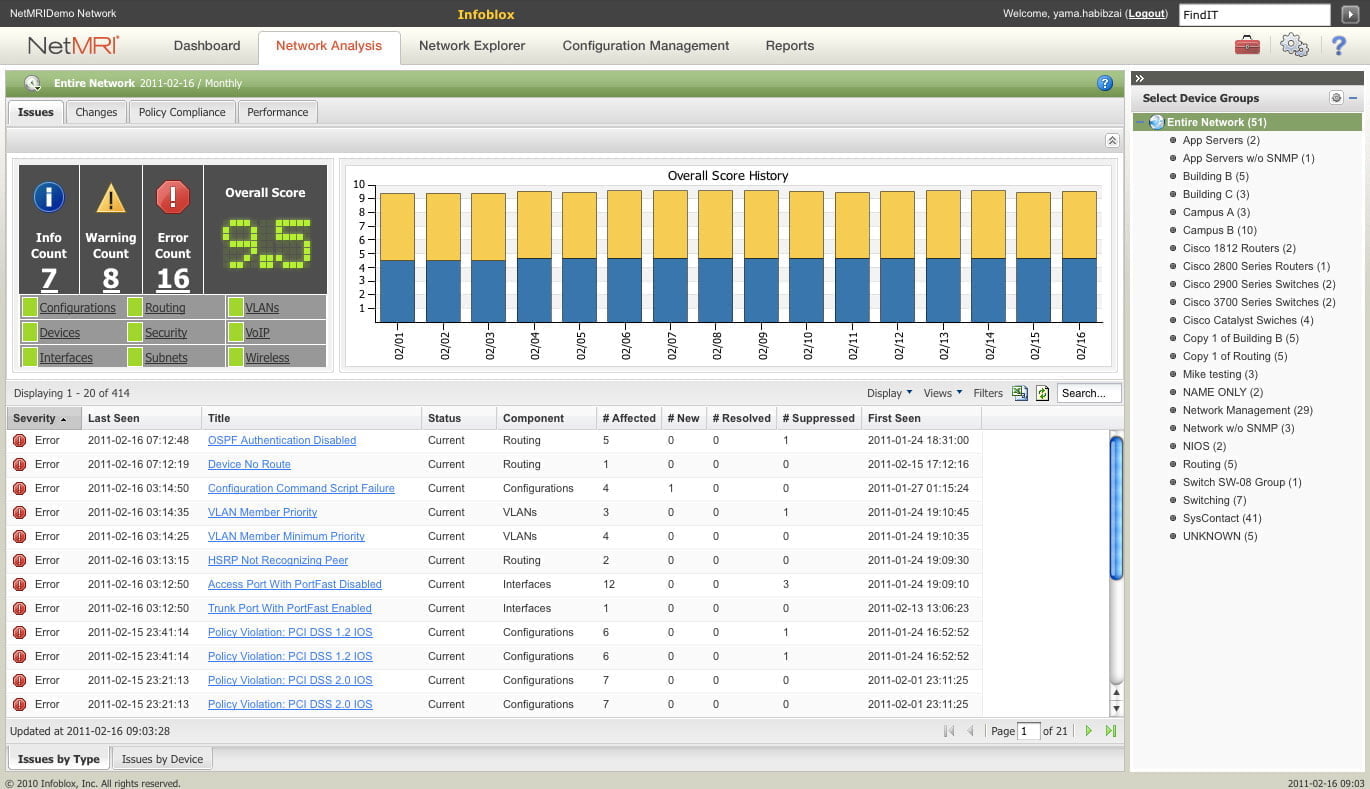Select Cisco Catalyst Swiches (4) group
The image size is (1370, 789).
pyautogui.click(x=1248, y=320)
